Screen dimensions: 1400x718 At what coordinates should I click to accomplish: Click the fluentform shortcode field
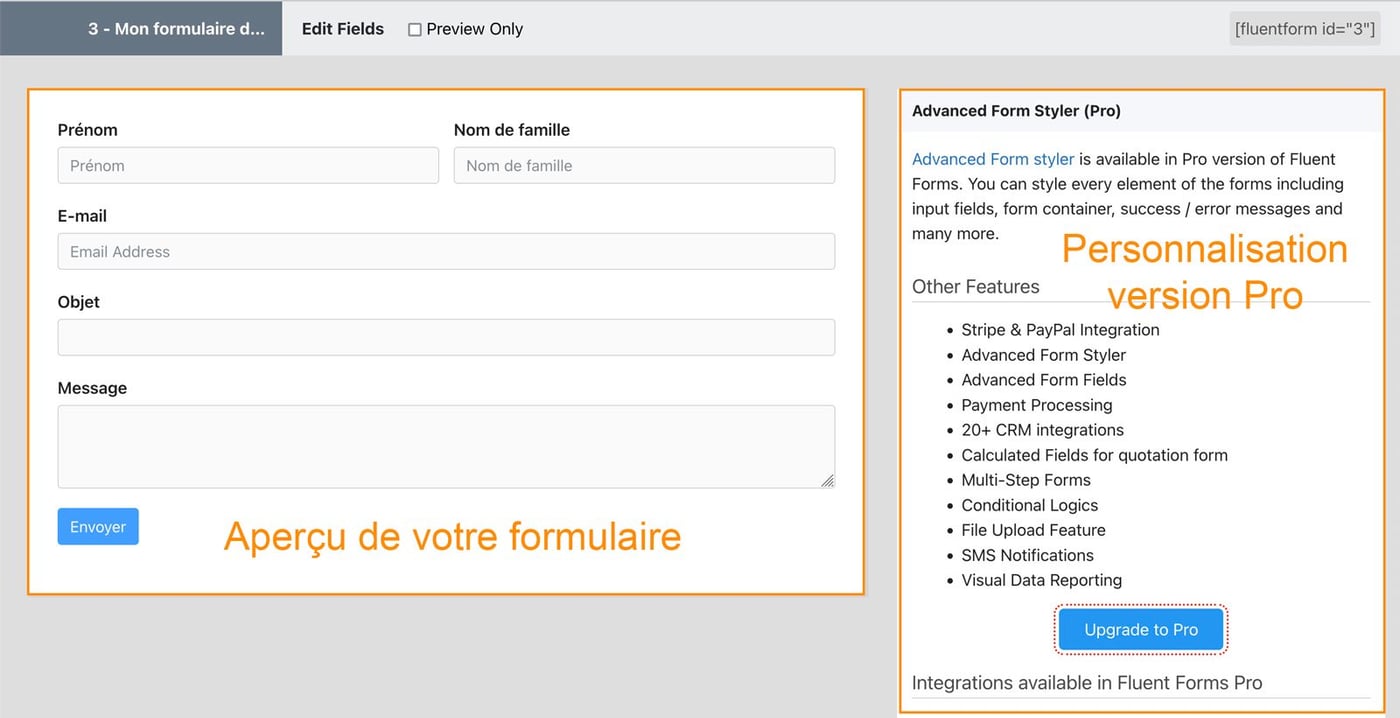point(1304,28)
